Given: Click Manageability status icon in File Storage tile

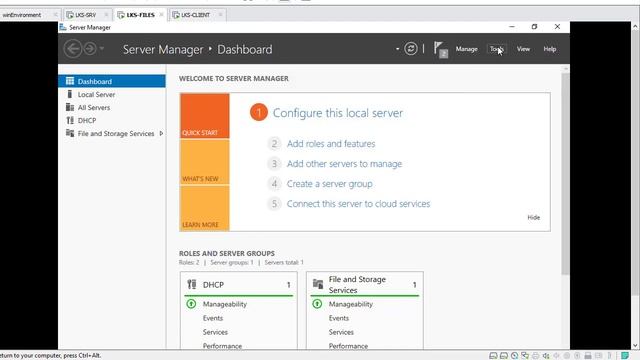Looking at the screenshot, I should (317, 304).
